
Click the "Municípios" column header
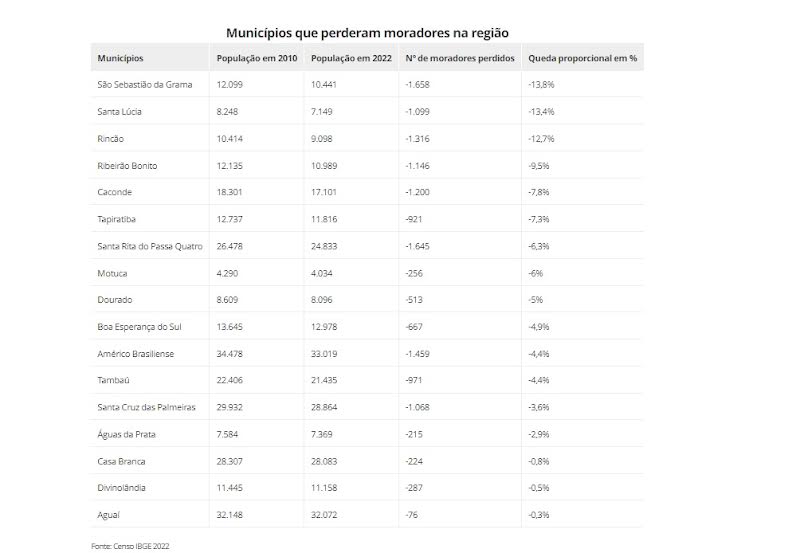120,58
